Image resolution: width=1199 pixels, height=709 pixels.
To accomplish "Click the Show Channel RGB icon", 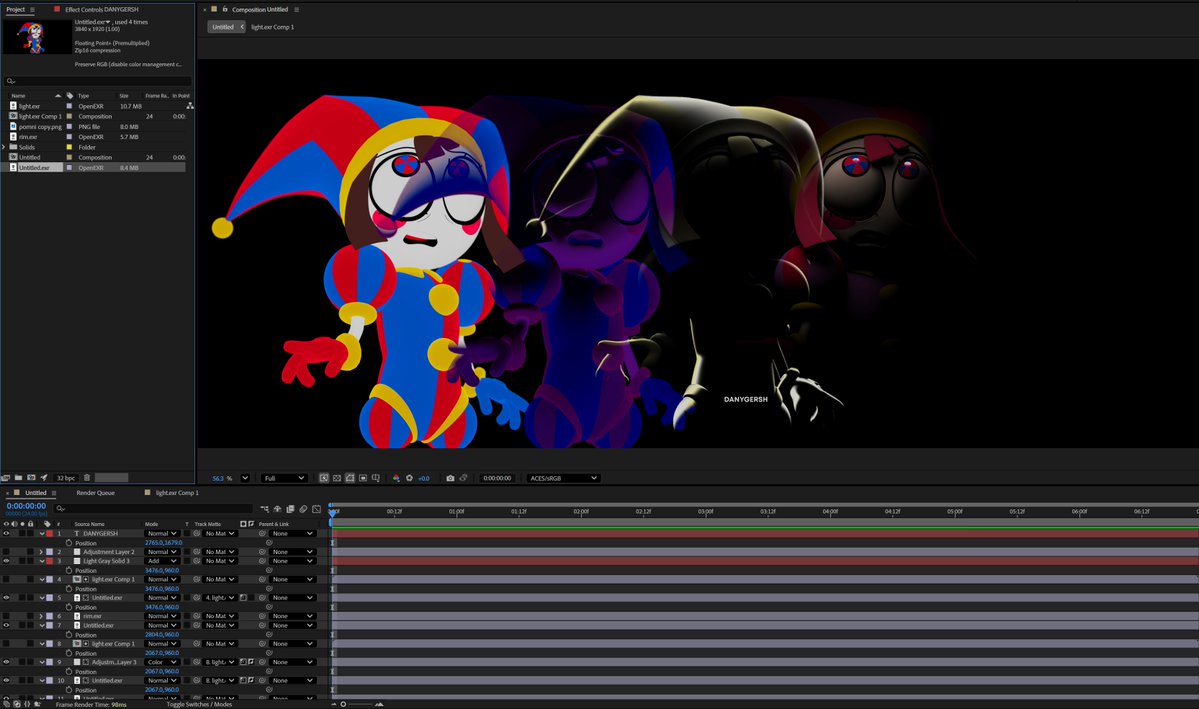I will pyautogui.click(x=396, y=478).
